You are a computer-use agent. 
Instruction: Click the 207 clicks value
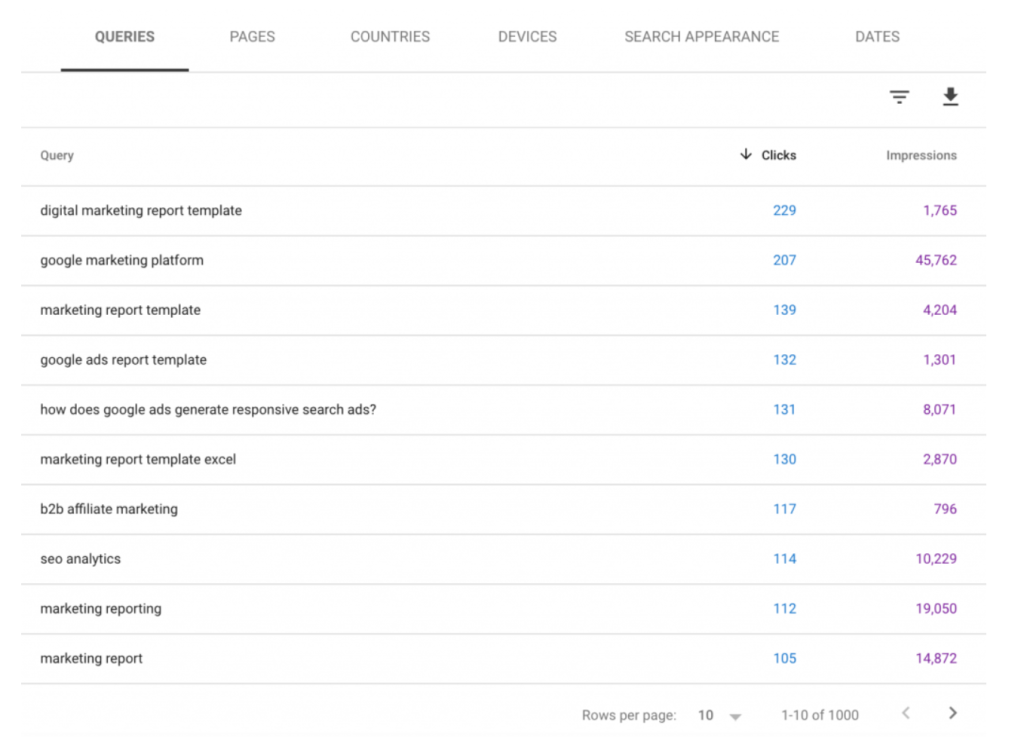click(x=784, y=260)
